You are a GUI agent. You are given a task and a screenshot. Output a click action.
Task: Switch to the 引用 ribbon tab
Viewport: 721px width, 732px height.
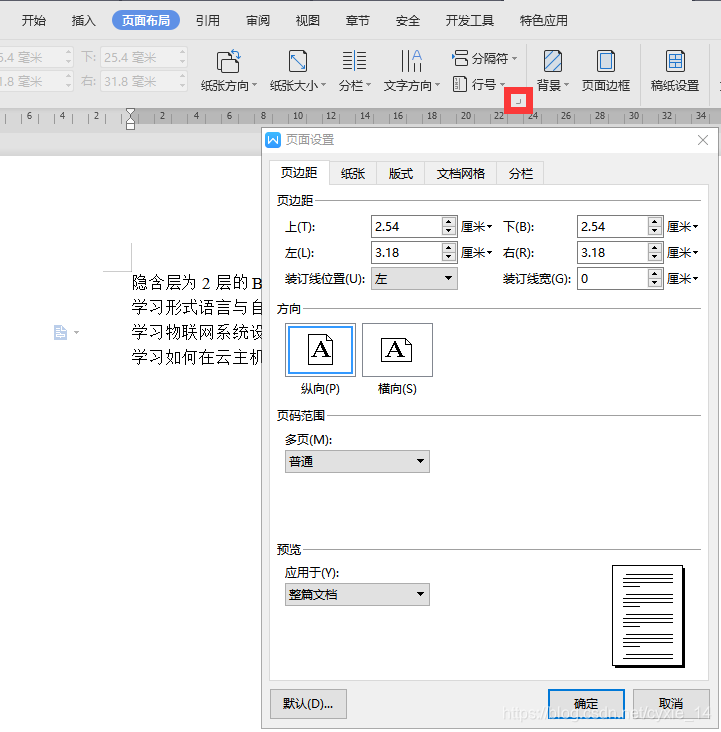click(x=208, y=21)
